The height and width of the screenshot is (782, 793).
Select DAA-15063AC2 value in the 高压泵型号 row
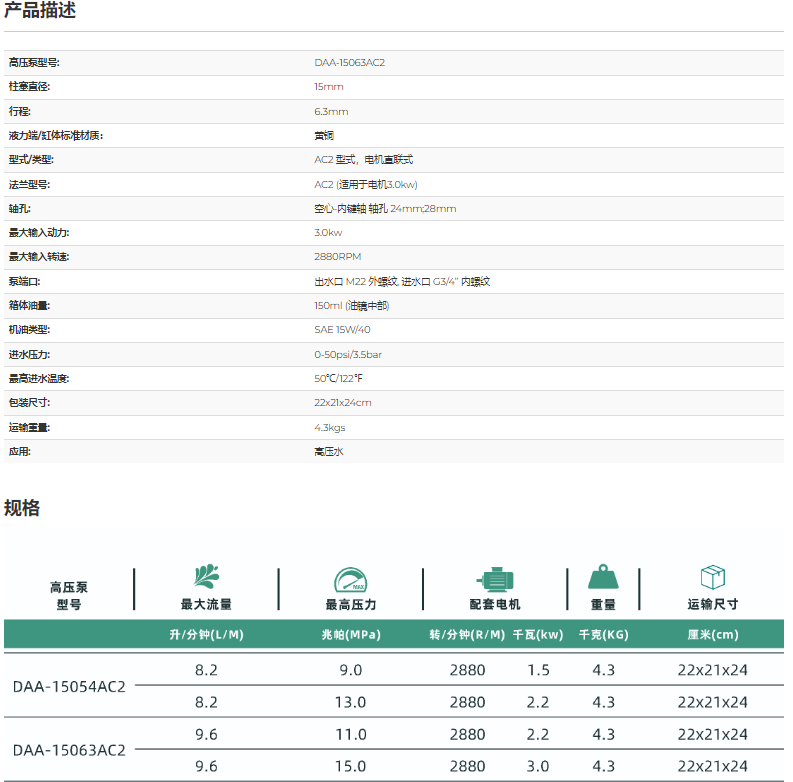(x=349, y=63)
